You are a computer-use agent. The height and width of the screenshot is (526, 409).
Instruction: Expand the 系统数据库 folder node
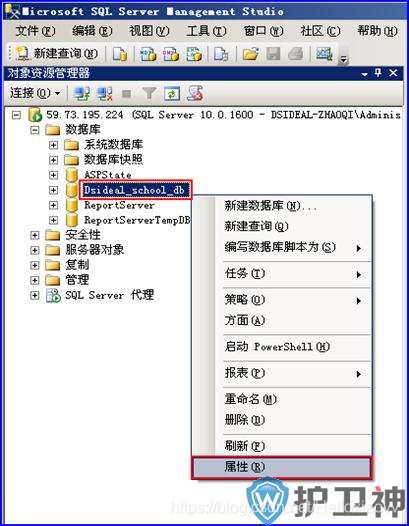pyautogui.click(x=53, y=145)
